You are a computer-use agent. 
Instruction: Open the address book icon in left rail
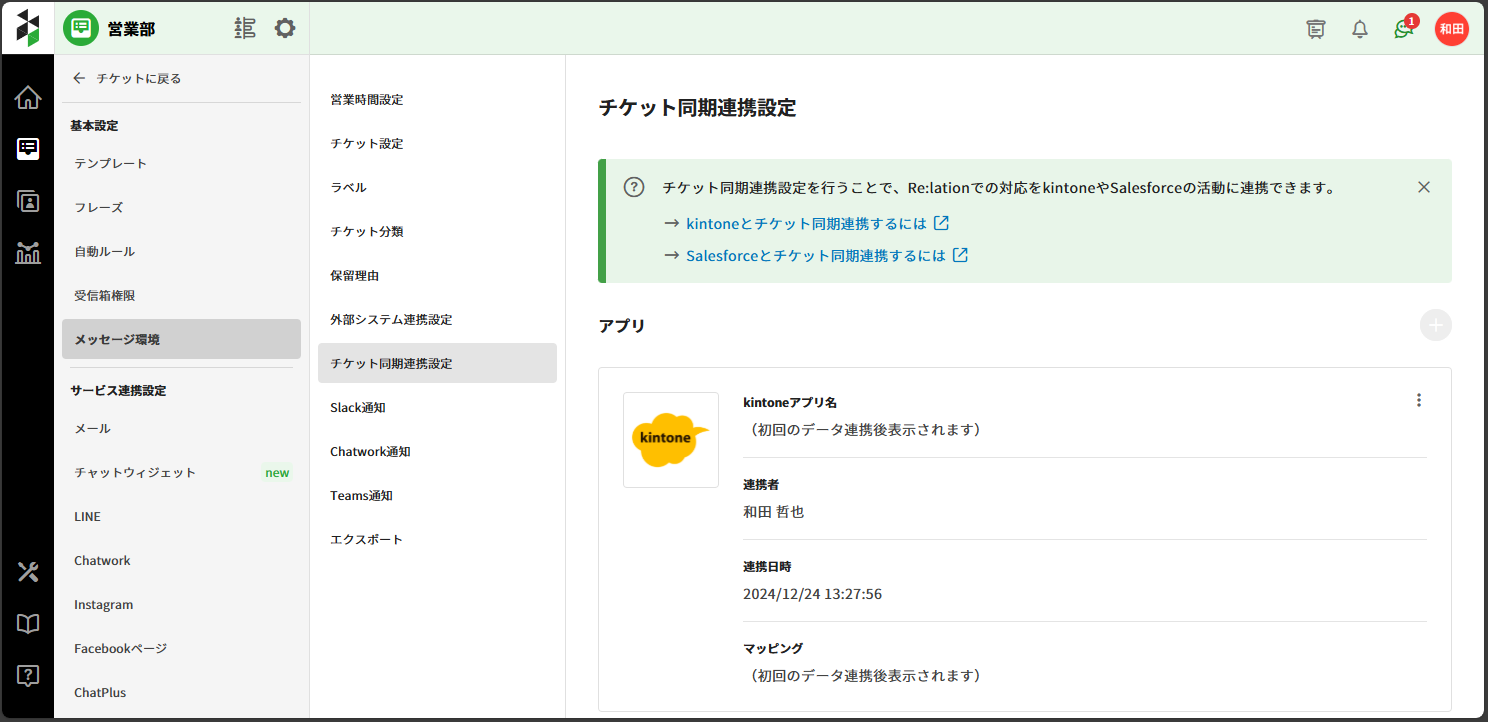point(28,201)
